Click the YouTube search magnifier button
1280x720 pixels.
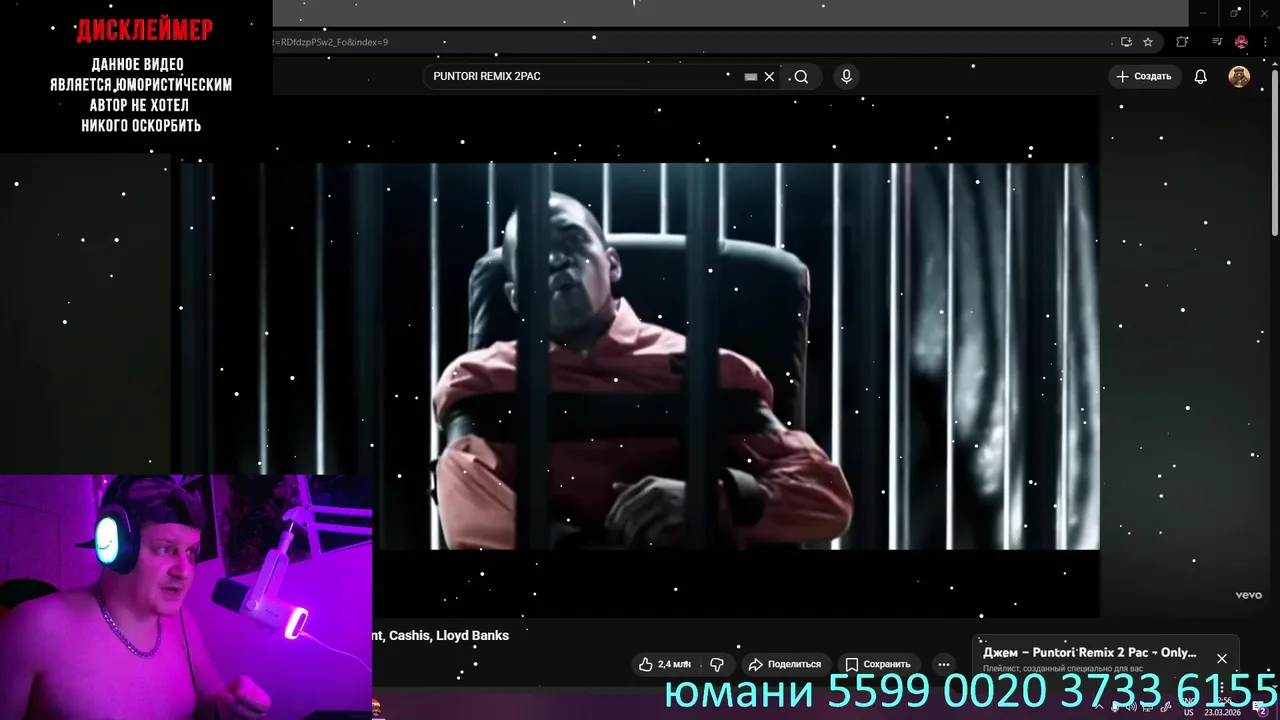coord(801,77)
